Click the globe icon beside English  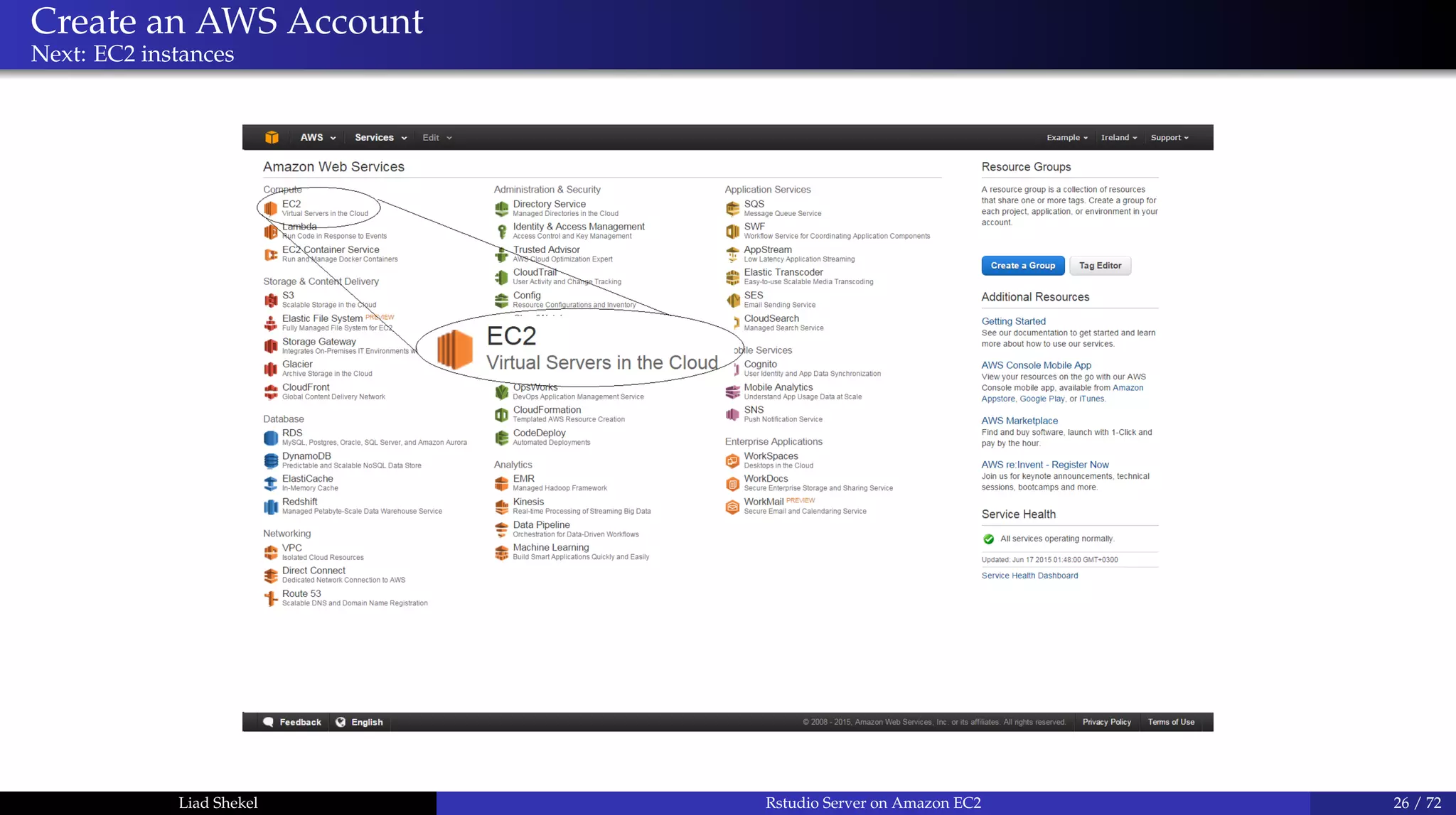pos(341,722)
